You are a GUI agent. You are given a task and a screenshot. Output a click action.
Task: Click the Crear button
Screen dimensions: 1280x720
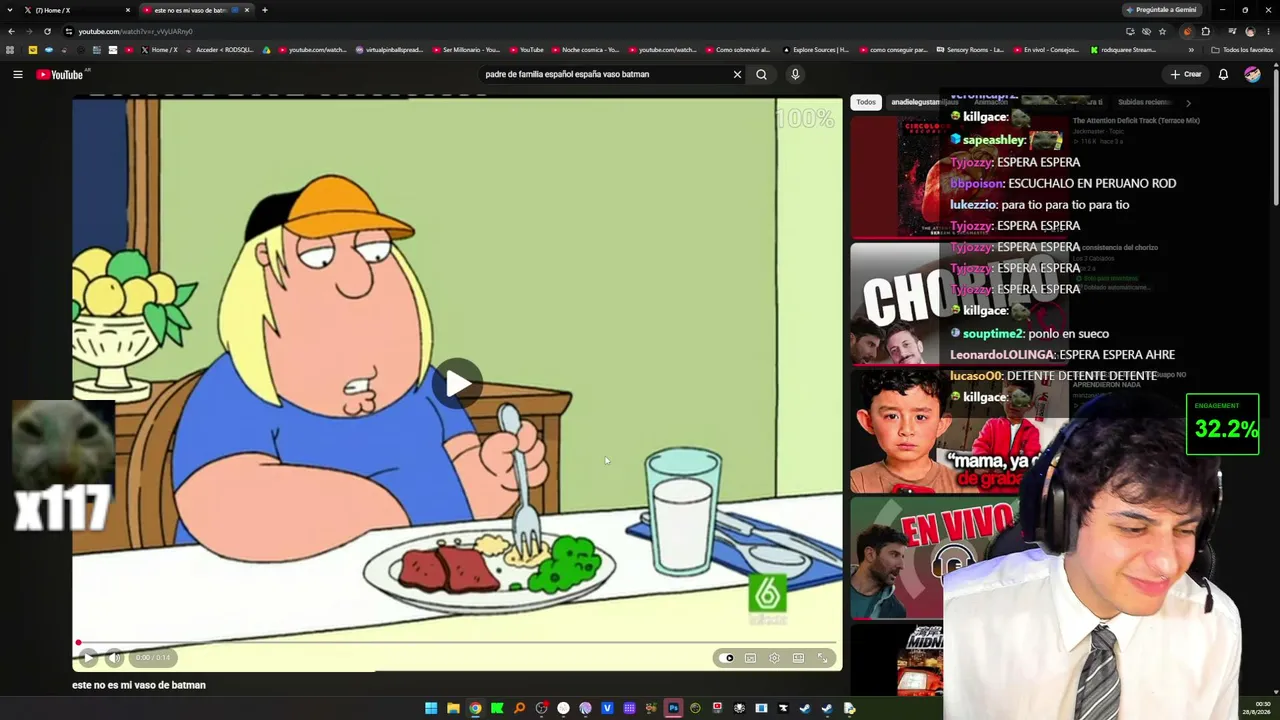(x=1186, y=74)
